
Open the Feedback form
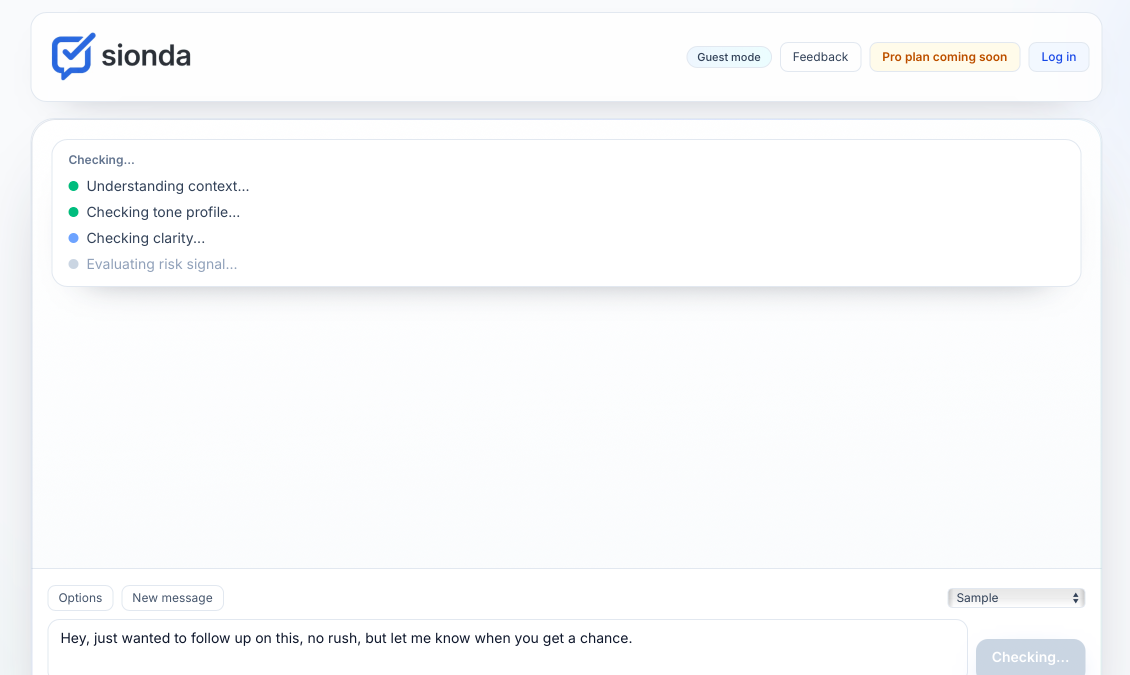[x=820, y=57]
